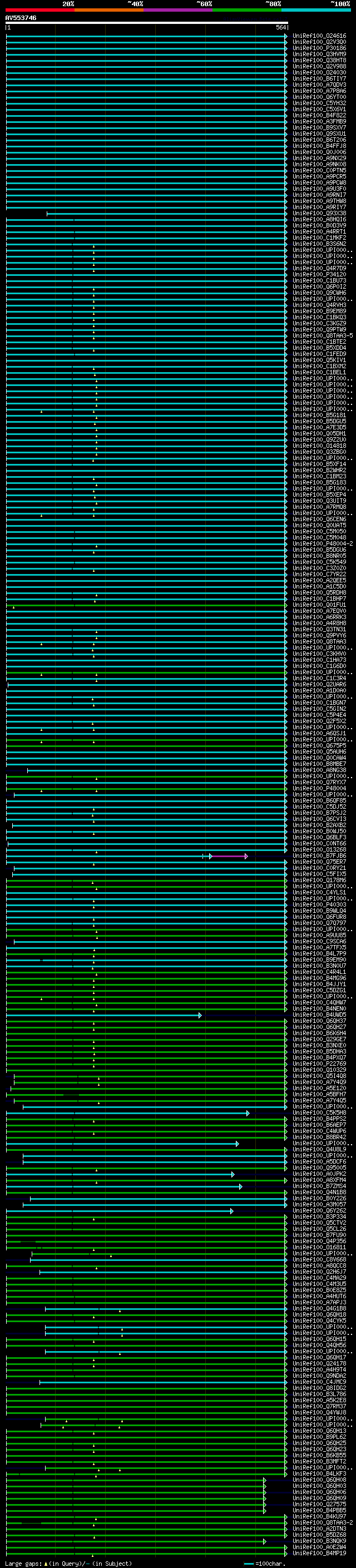The height and width of the screenshot is (1568, 356).
Task: Click the magenta segment on the B7FJB6 alignment
Action: (x=229, y=857)
